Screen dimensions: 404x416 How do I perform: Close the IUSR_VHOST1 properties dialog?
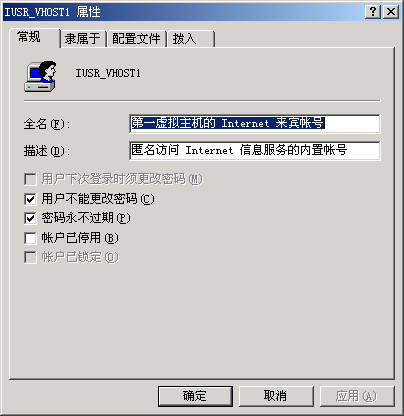[x=391, y=12]
